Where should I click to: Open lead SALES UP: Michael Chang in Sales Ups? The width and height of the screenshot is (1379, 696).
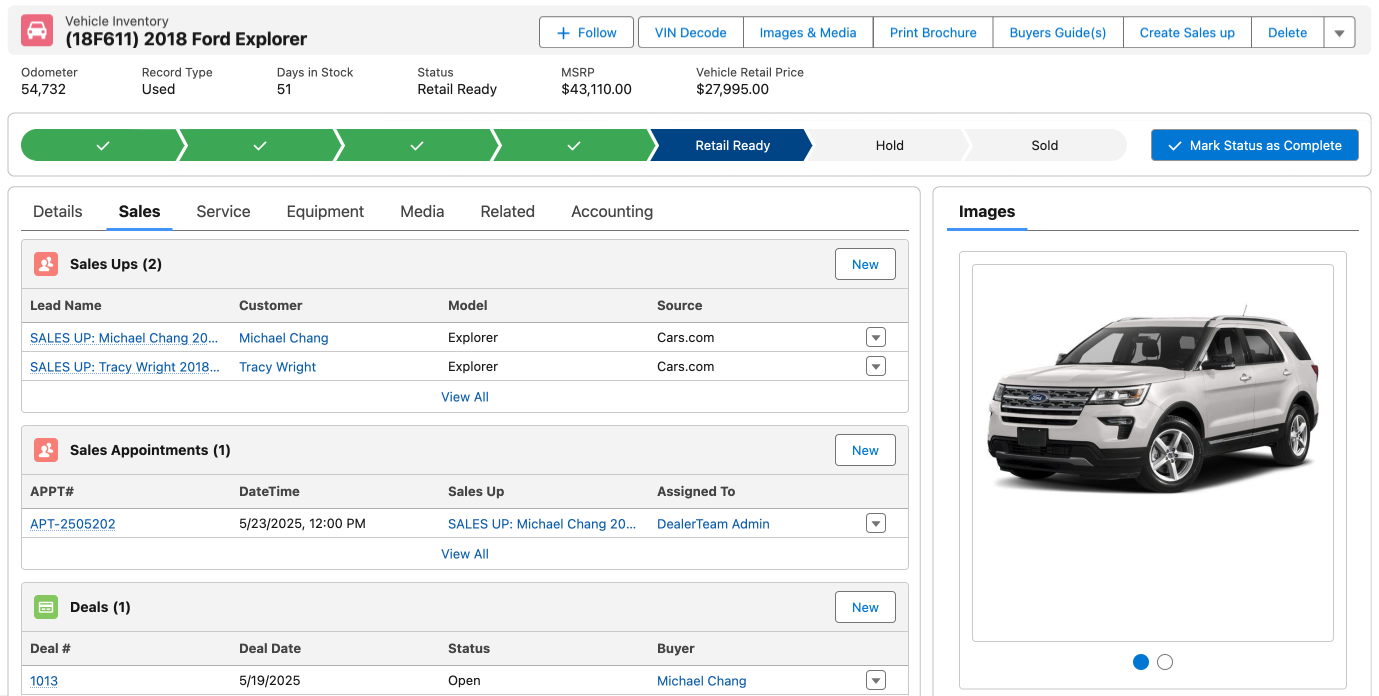click(125, 337)
